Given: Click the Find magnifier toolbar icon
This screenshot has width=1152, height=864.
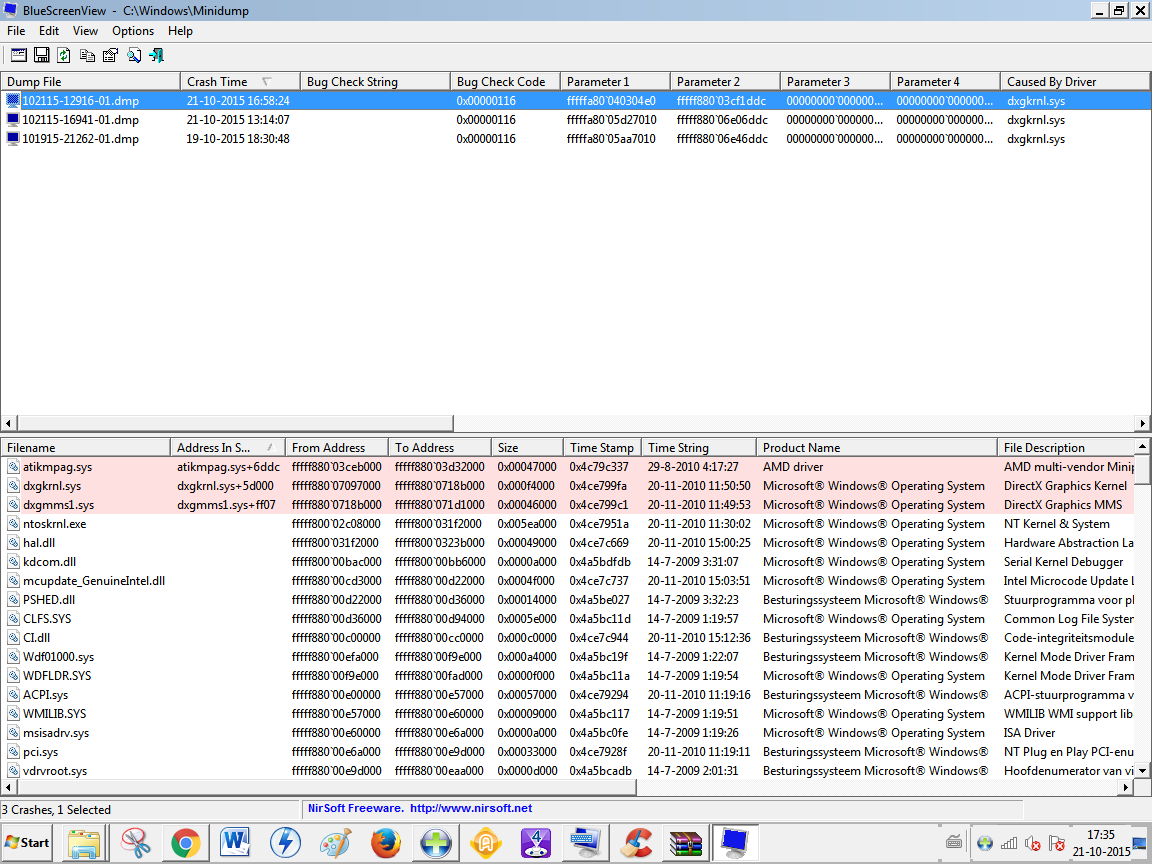Looking at the screenshot, I should (x=134, y=55).
